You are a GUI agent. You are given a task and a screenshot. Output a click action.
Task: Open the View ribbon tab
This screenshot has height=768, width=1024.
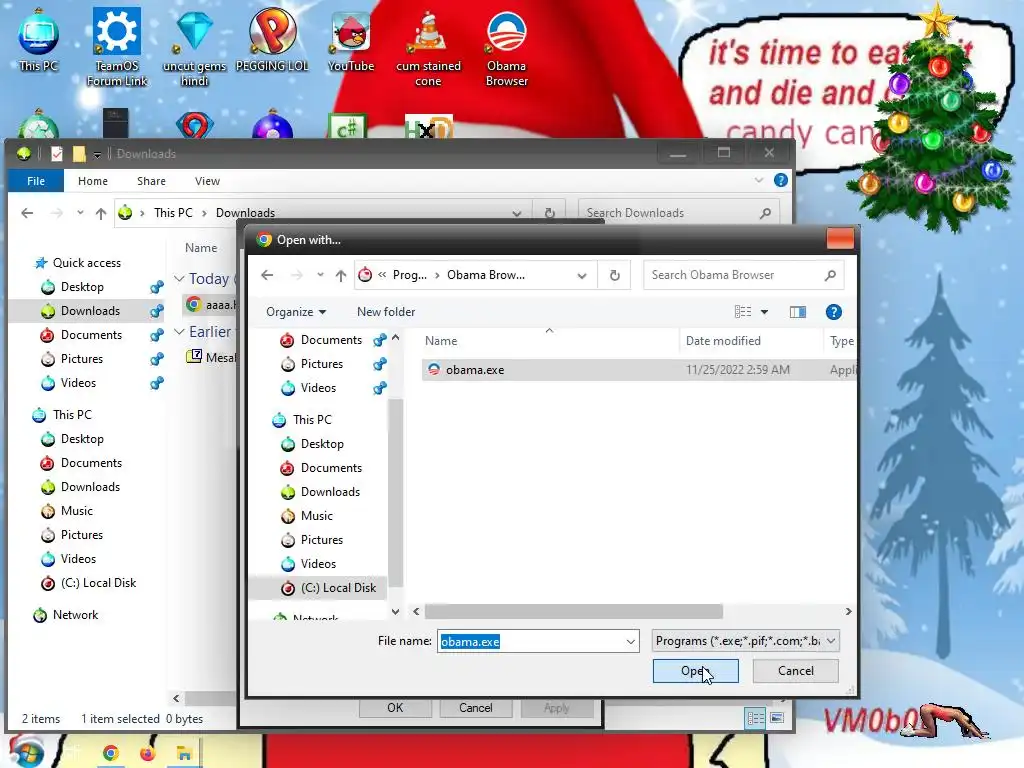pos(207,181)
